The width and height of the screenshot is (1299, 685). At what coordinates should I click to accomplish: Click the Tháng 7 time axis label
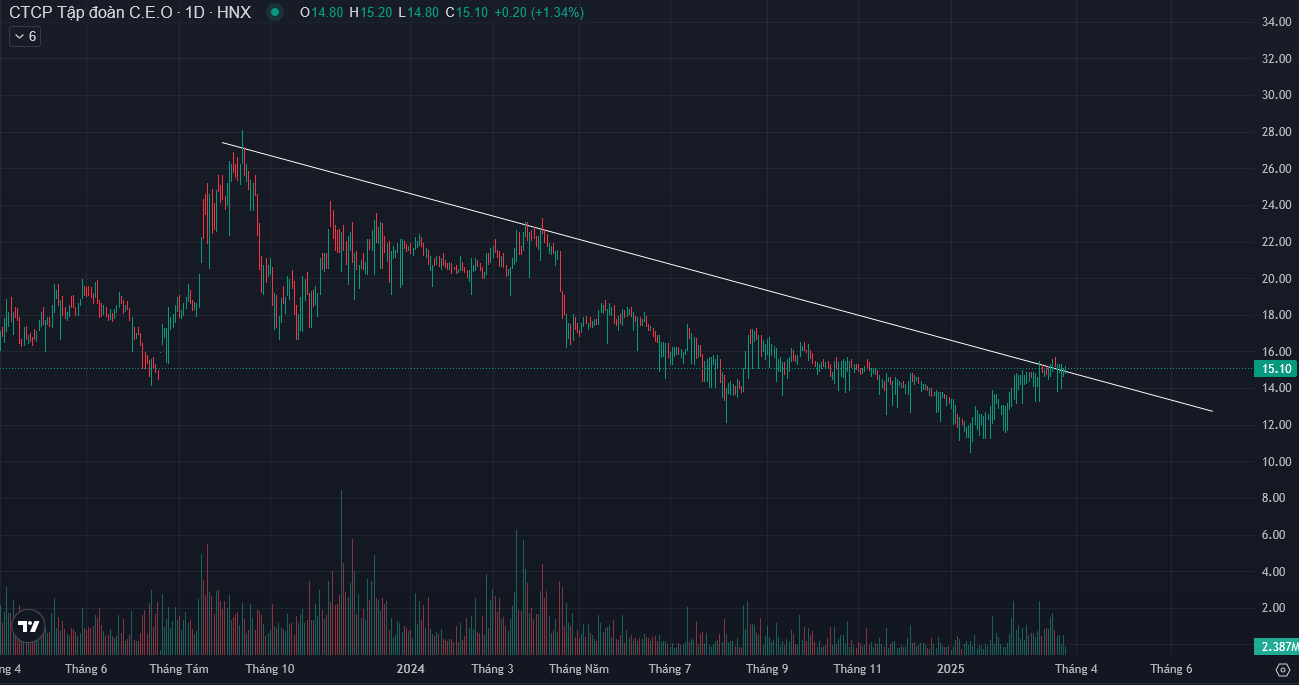(670, 669)
